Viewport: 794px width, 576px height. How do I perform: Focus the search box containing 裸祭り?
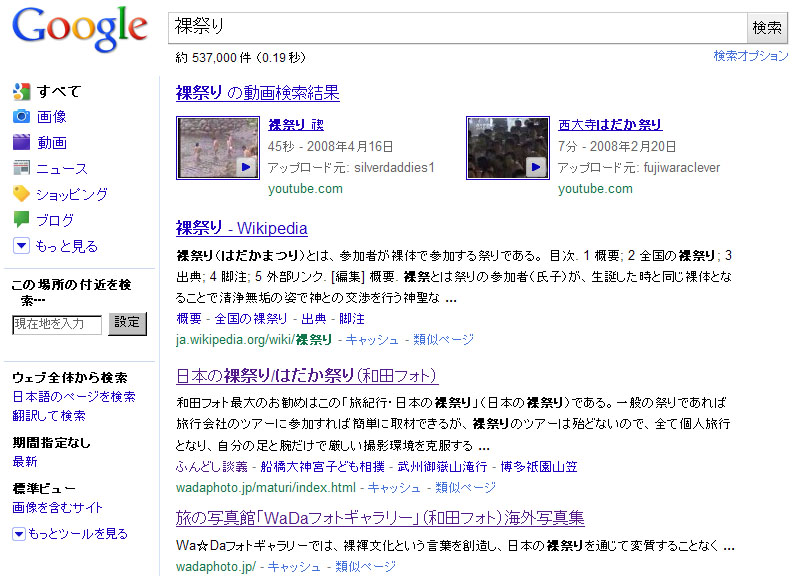pyautogui.click(x=458, y=27)
